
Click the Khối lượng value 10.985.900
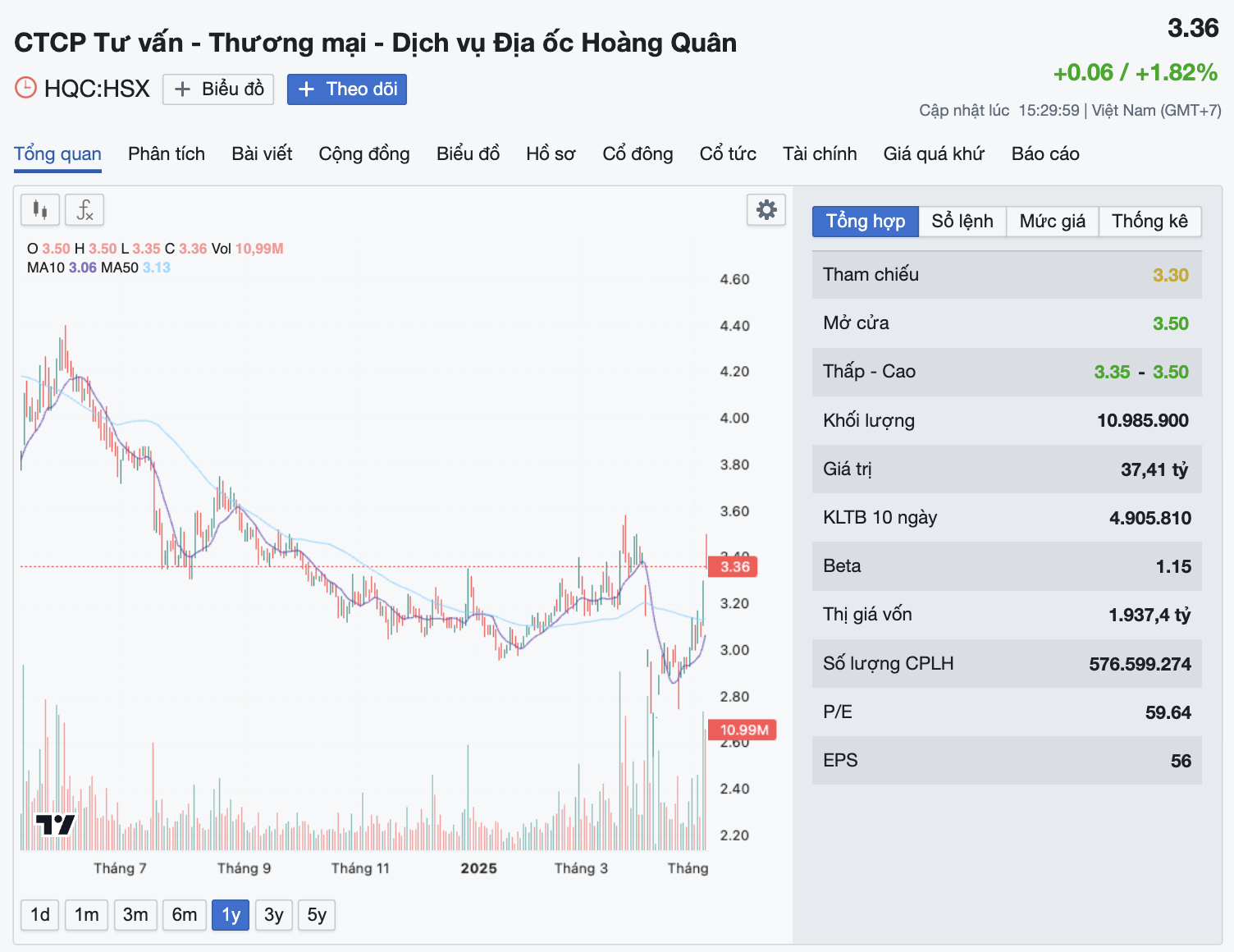coord(1143,420)
